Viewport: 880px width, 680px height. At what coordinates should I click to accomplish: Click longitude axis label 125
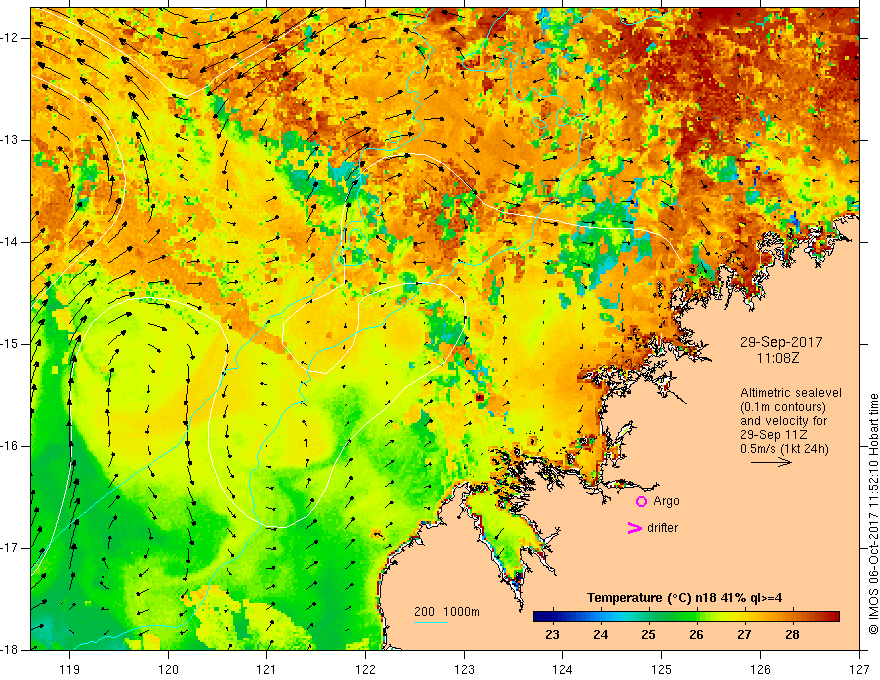[662, 669]
